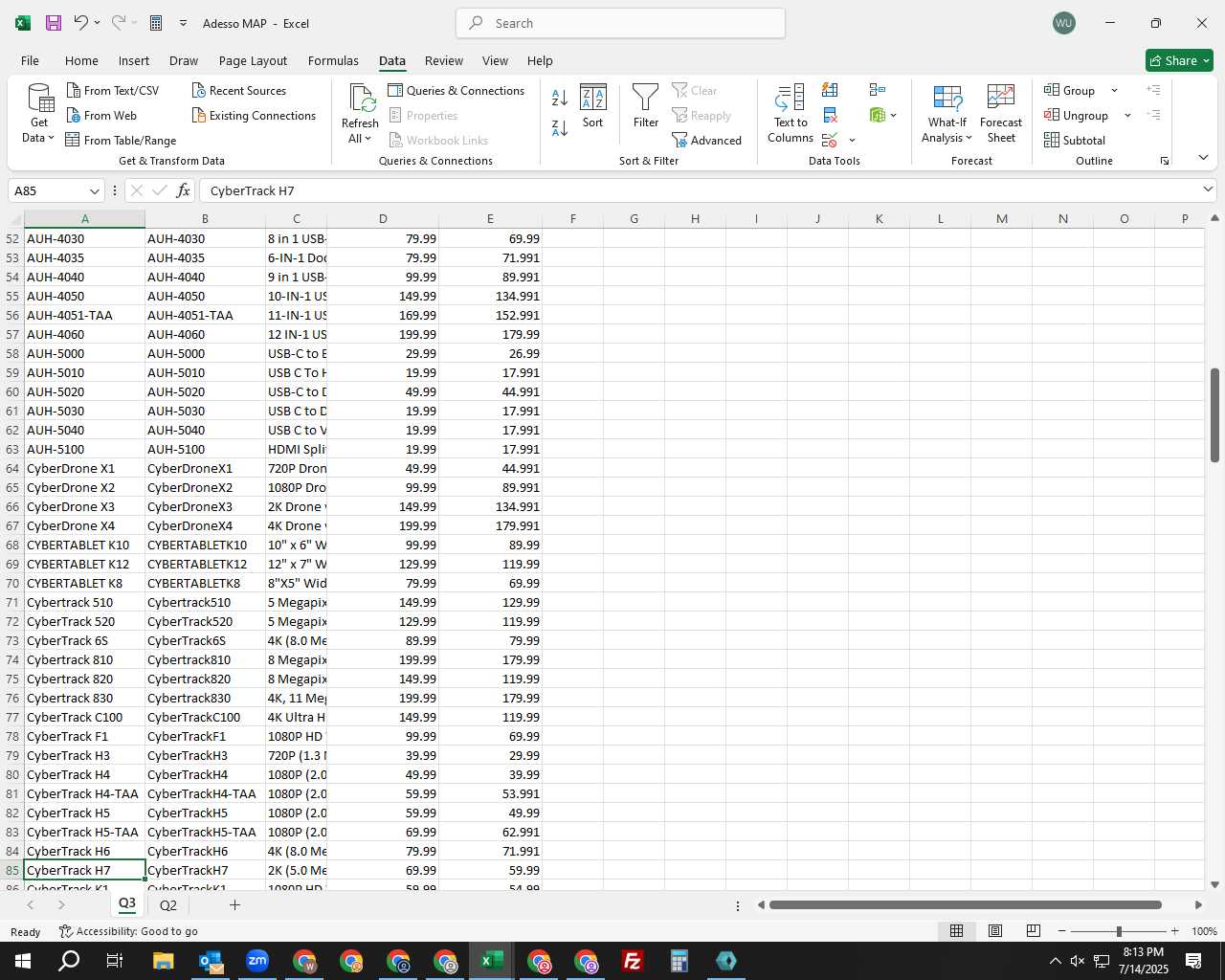Create a Forecast Sheet
Screen dimensions: 1225x980
coord(1001,114)
